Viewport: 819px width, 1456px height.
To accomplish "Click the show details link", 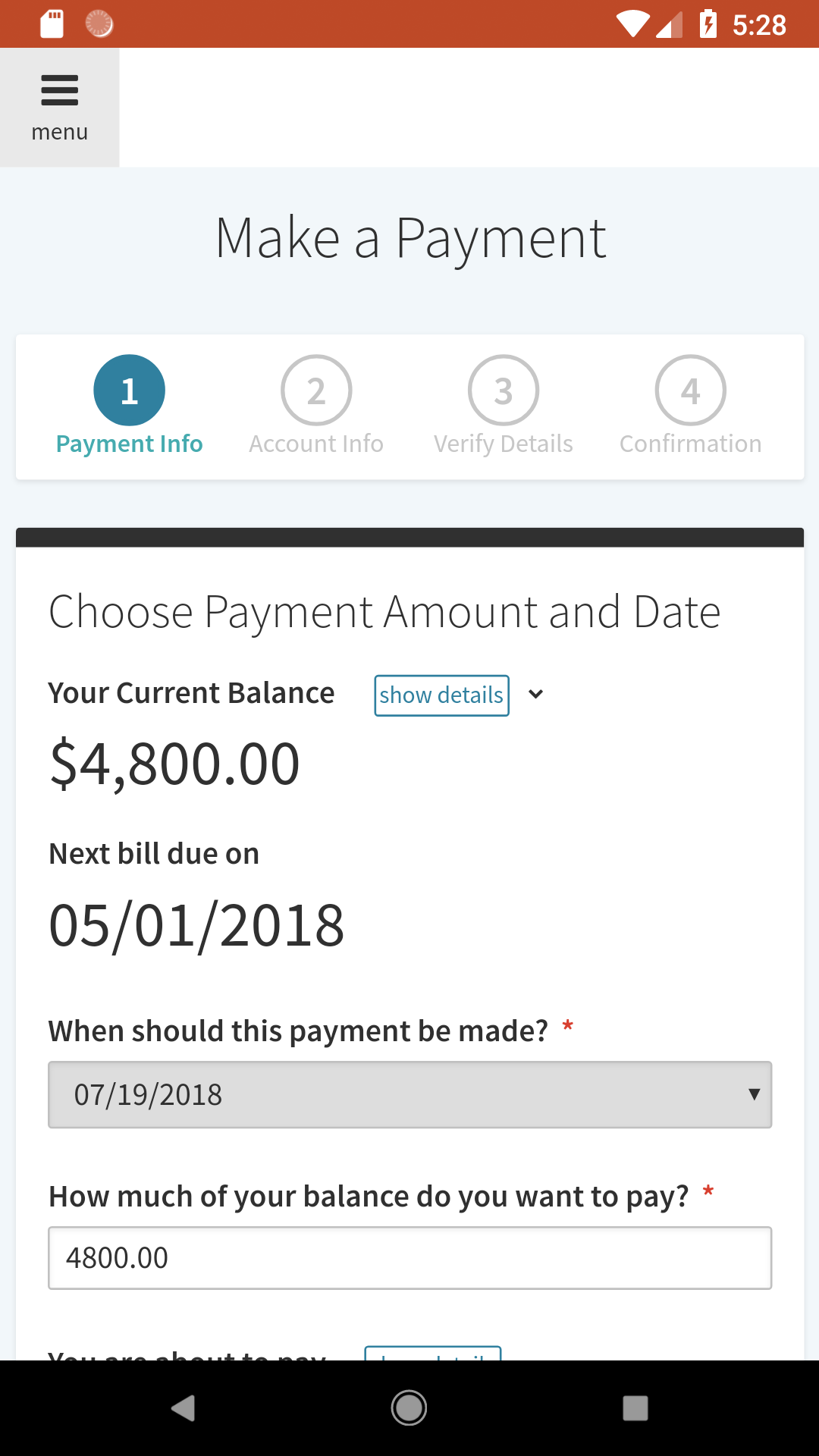I will pos(441,695).
